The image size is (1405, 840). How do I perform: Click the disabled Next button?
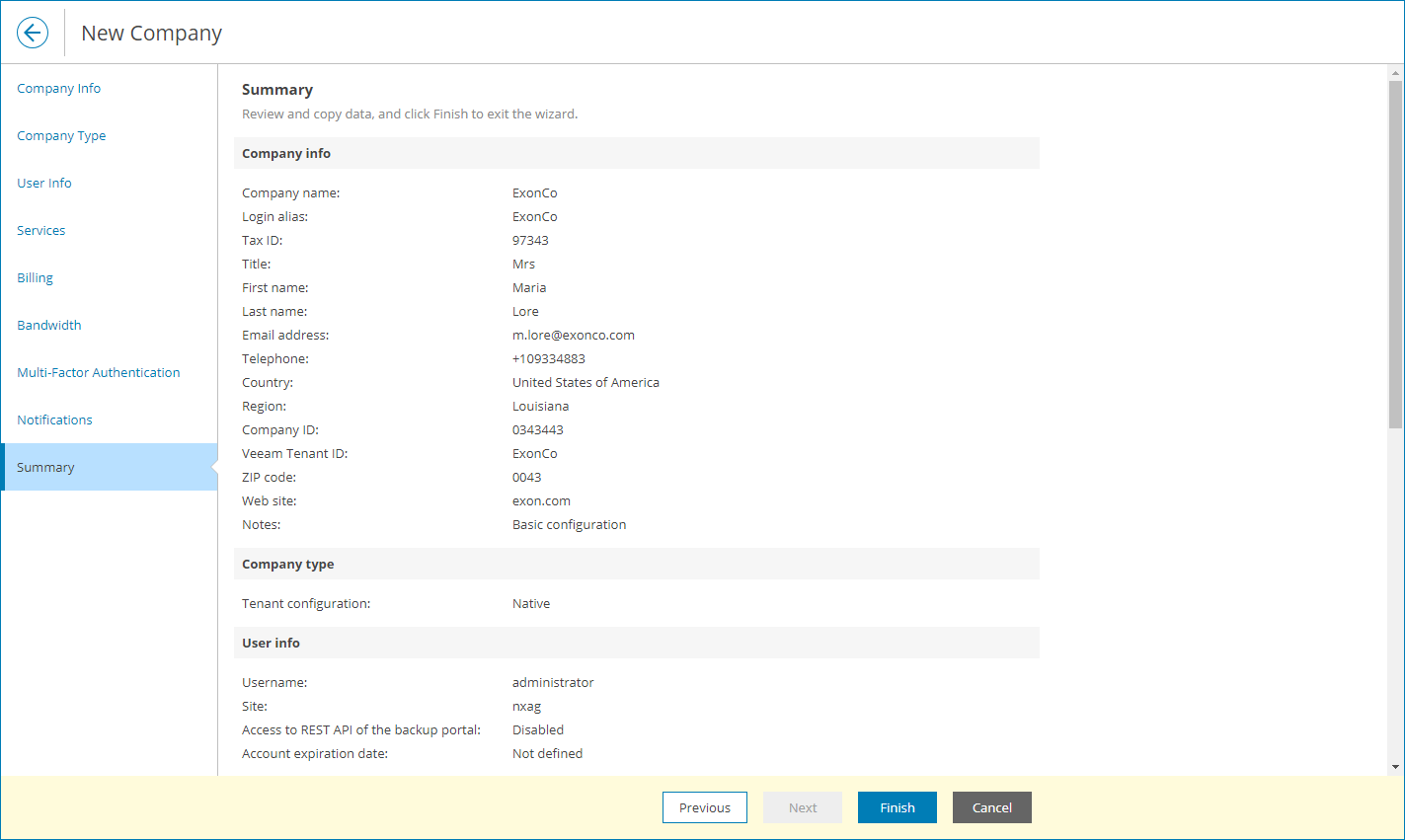point(802,806)
